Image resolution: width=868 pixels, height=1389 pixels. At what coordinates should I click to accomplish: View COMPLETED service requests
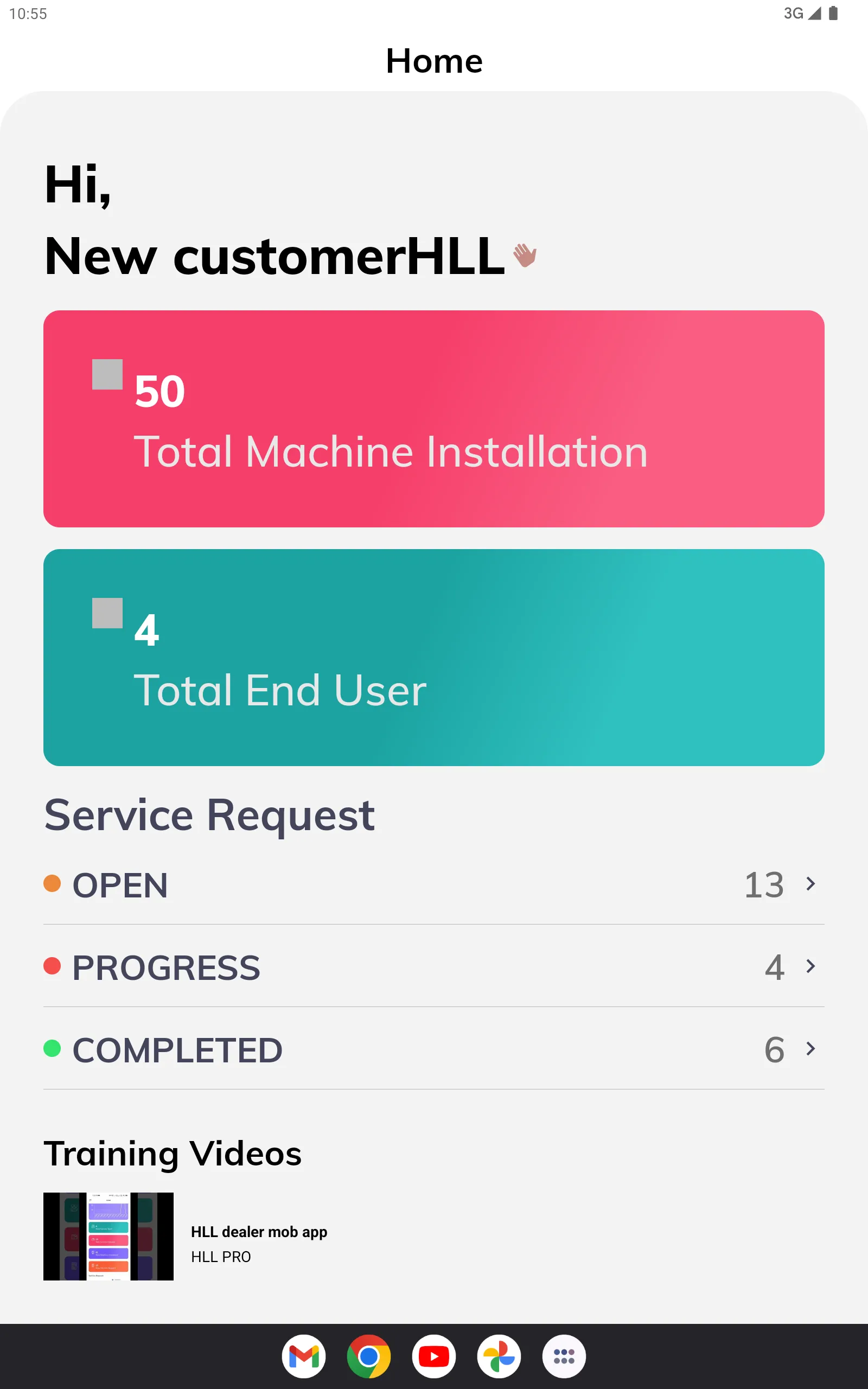pos(434,1049)
